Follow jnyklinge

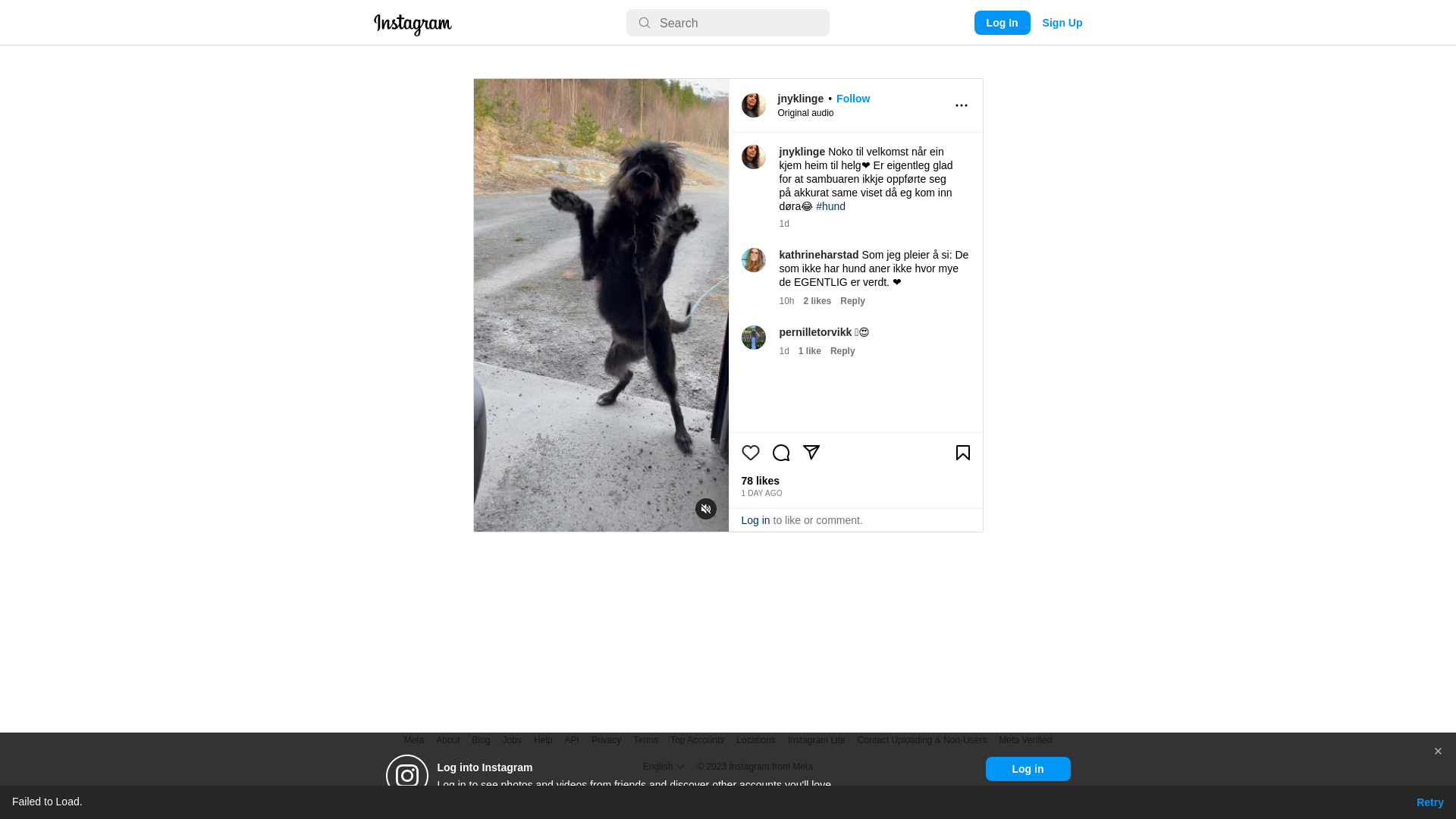pos(852,99)
